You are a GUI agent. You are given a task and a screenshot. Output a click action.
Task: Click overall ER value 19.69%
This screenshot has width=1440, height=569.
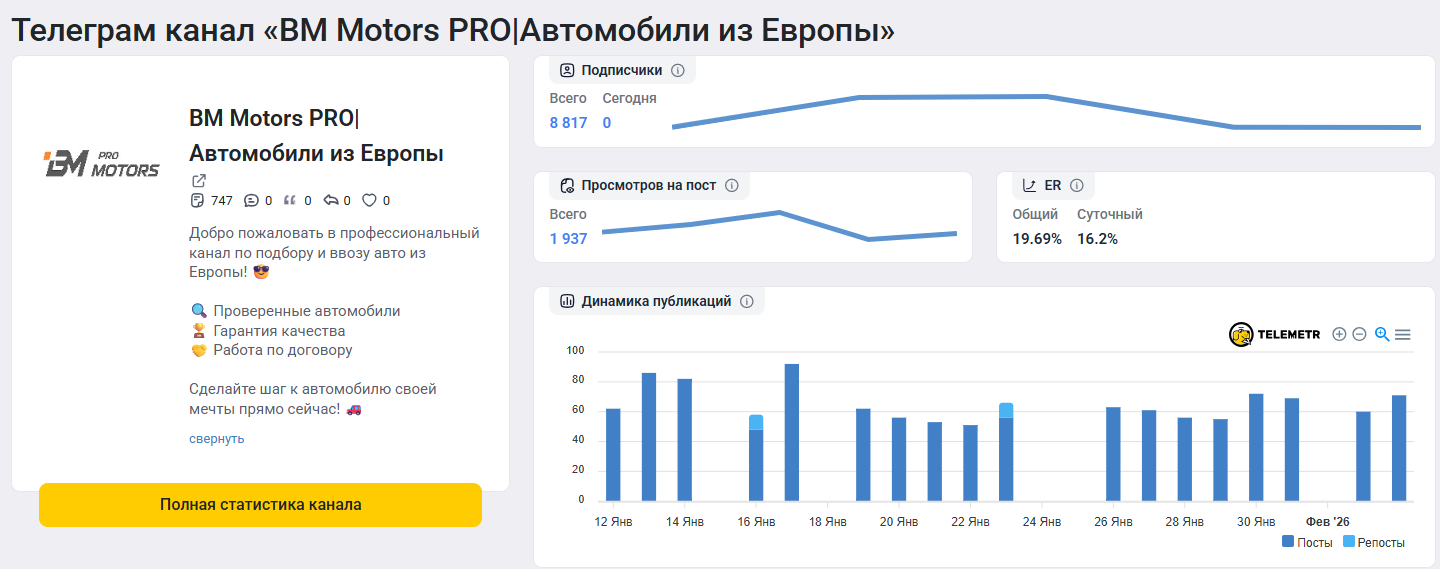click(1037, 239)
